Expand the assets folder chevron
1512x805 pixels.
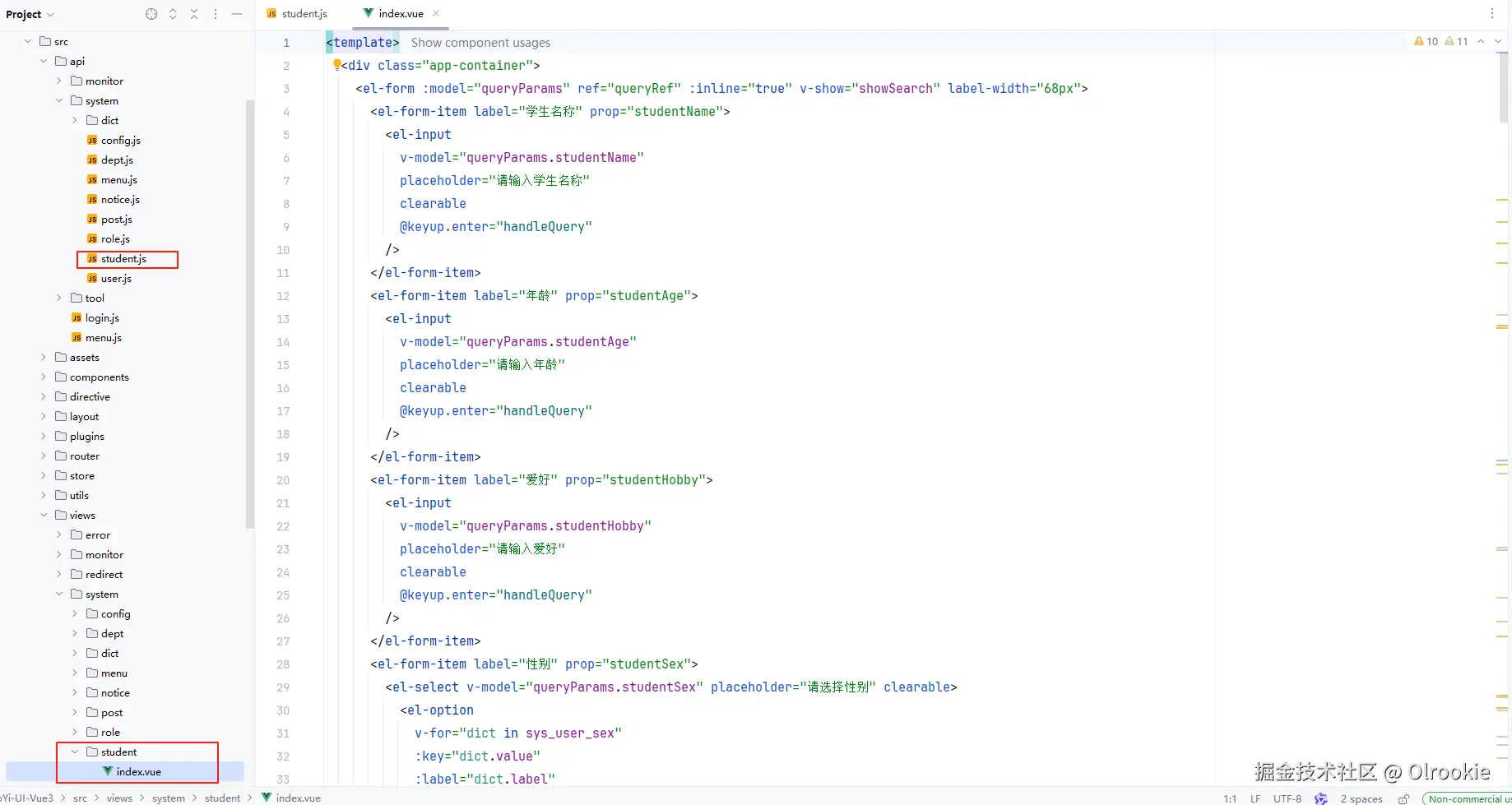tap(44, 357)
